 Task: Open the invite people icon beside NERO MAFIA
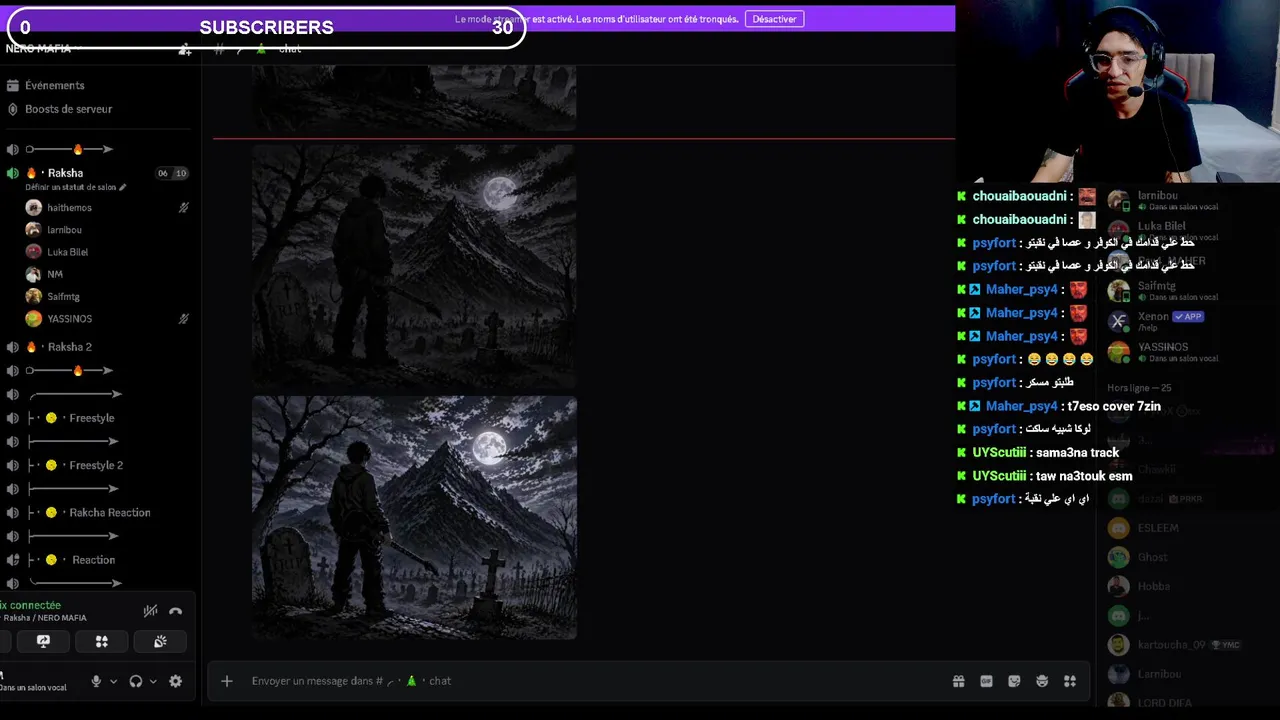click(x=185, y=50)
